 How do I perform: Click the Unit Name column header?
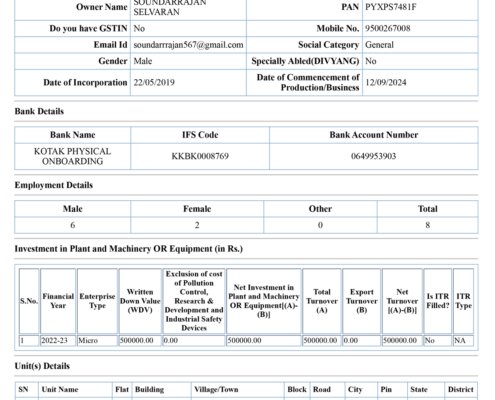60,389
